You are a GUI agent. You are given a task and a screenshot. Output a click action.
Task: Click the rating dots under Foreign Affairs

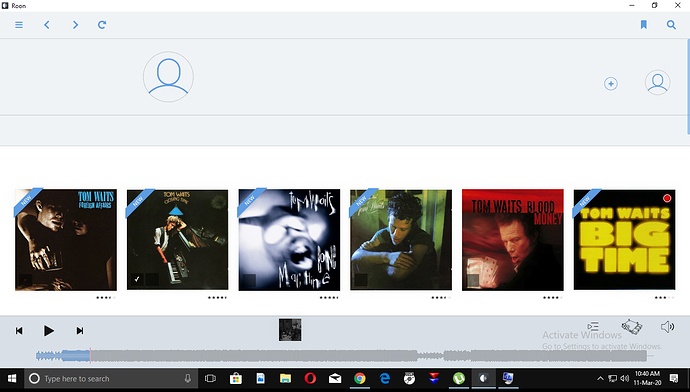106,298
